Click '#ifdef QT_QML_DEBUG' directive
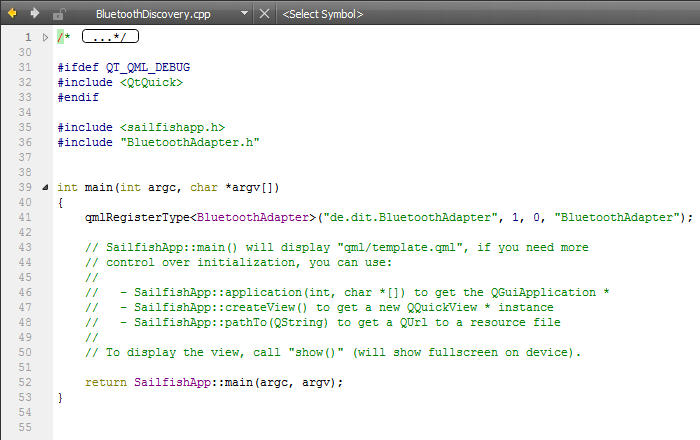Screen dimensions: 700x440 point(124,67)
